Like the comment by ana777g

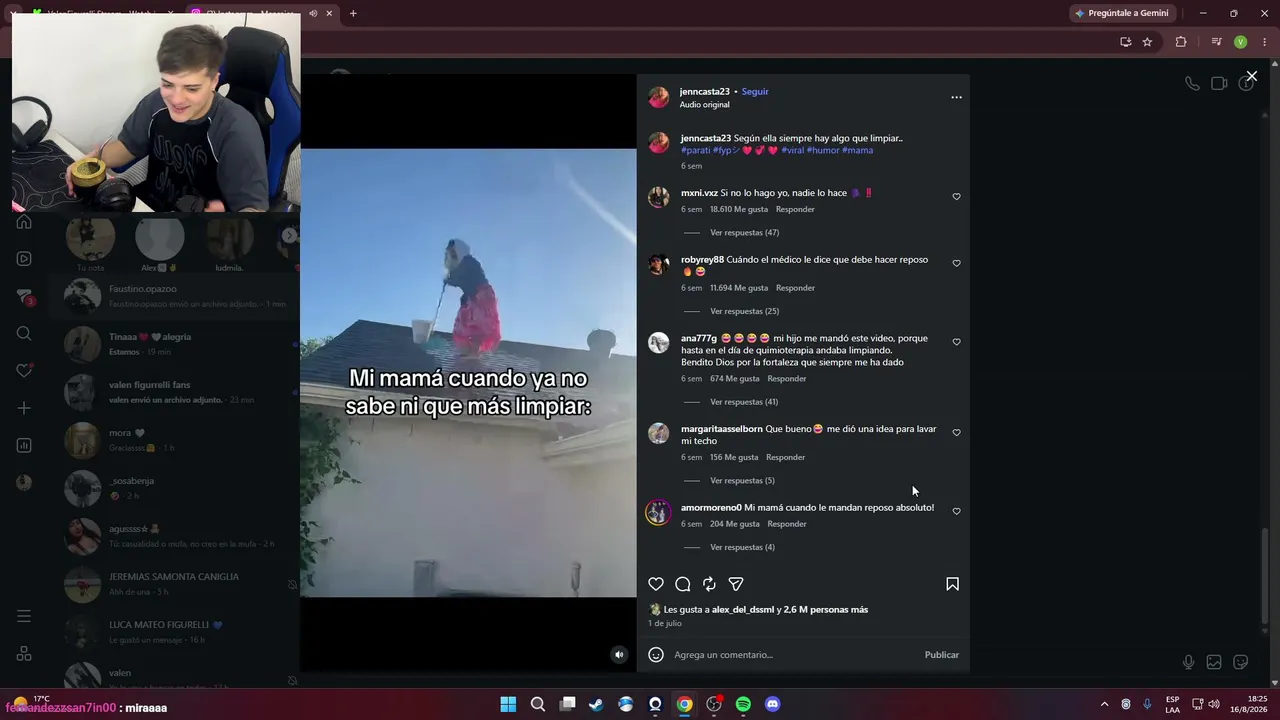(956, 342)
